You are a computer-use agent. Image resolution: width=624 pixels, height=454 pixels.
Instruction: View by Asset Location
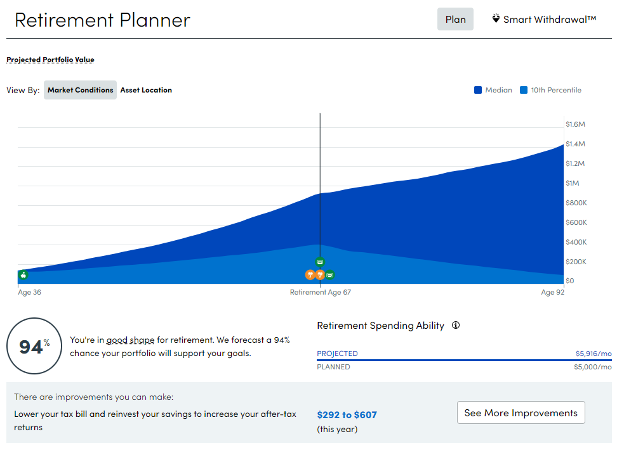coord(146,90)
